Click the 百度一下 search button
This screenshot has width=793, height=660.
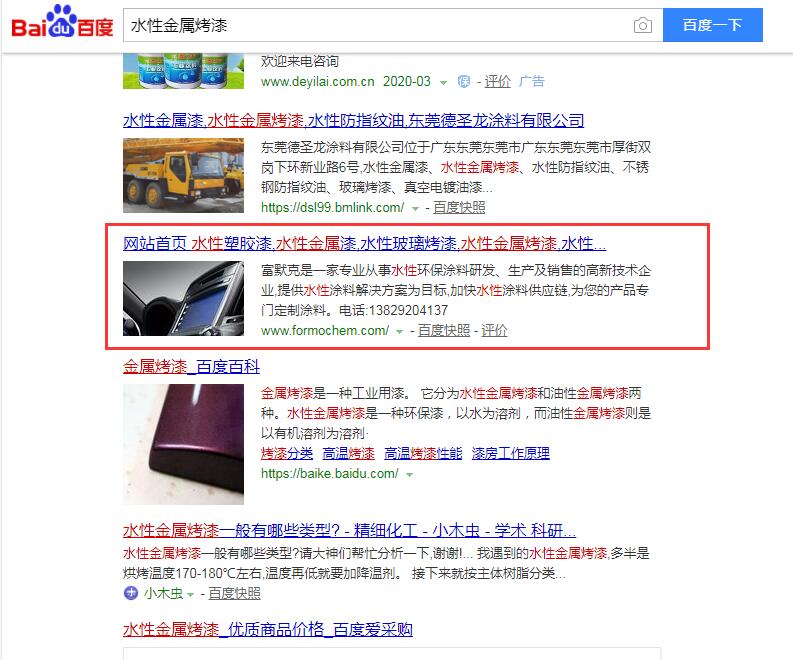713,25
